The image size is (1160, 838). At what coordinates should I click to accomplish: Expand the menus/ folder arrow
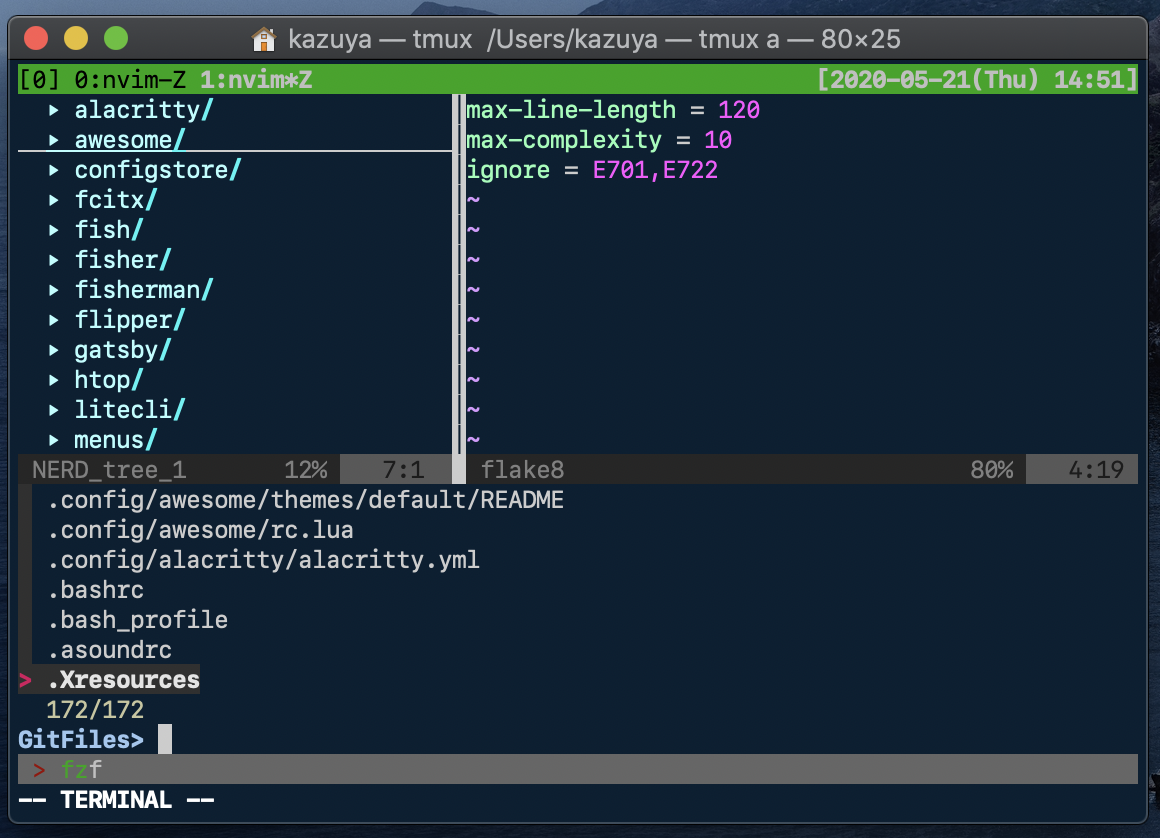click(x=53, y=439)
